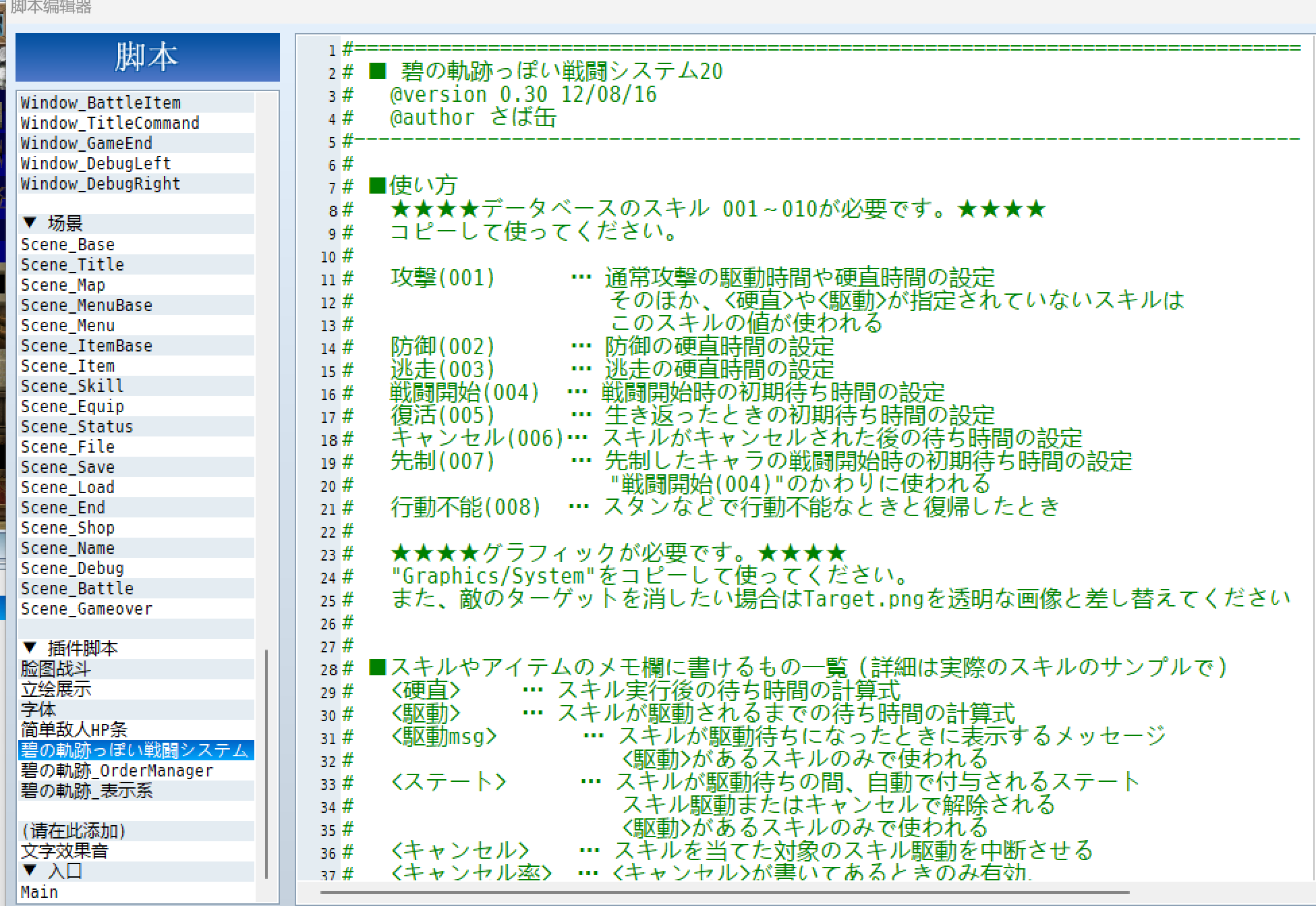Select Window_GameEnd in script list
Viewport: 1316px width, 906px height.
136,143
